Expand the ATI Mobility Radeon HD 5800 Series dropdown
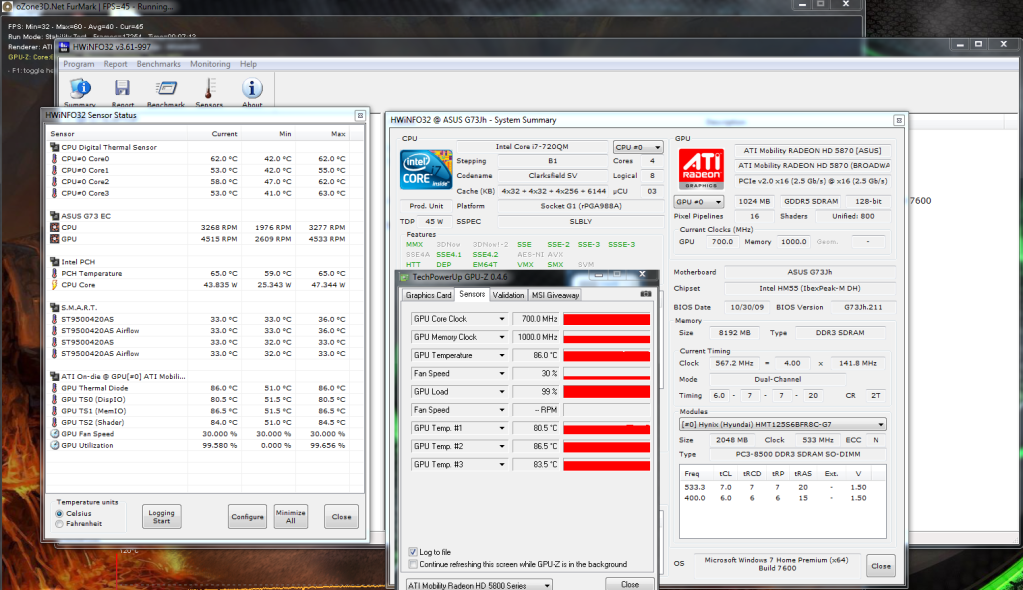 click(x=479, y=585)
